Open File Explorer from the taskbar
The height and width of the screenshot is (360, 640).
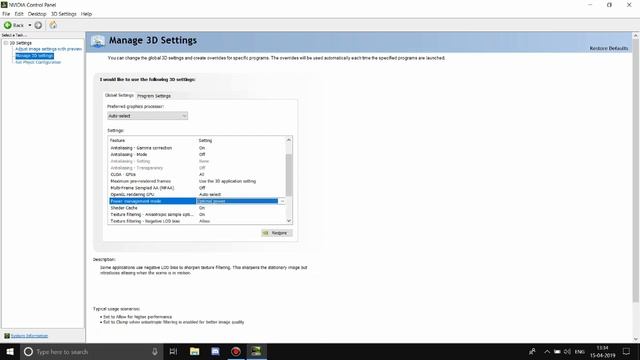[195, 351]
